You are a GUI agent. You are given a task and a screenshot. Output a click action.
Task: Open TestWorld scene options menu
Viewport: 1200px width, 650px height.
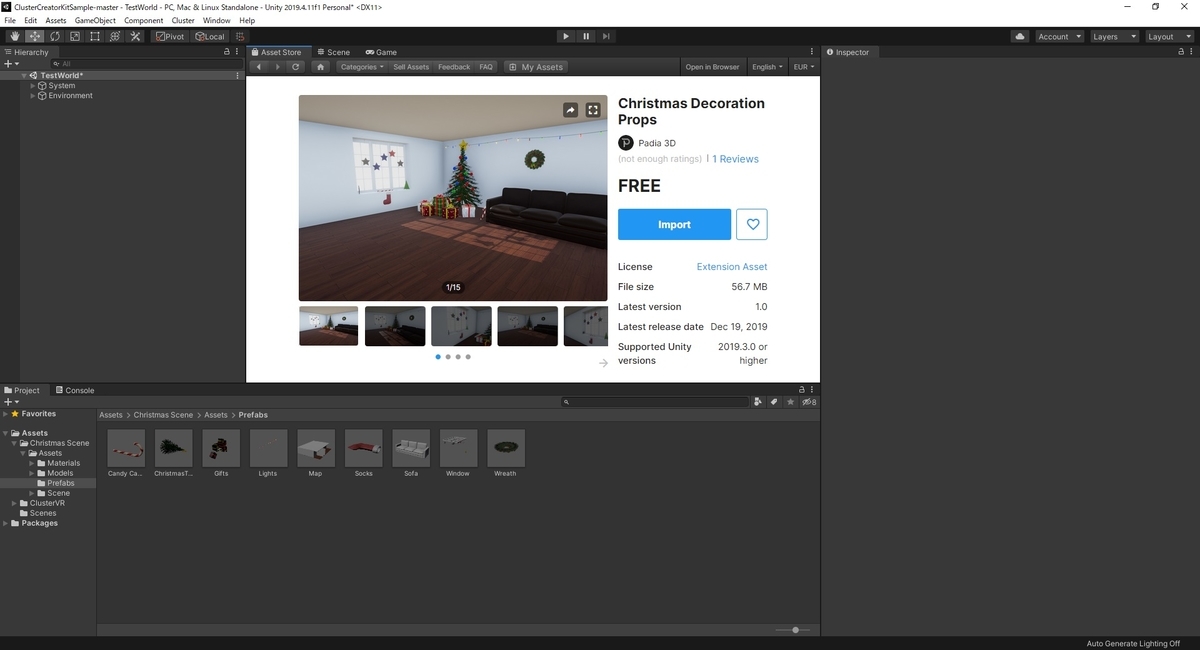click(237, 76)
